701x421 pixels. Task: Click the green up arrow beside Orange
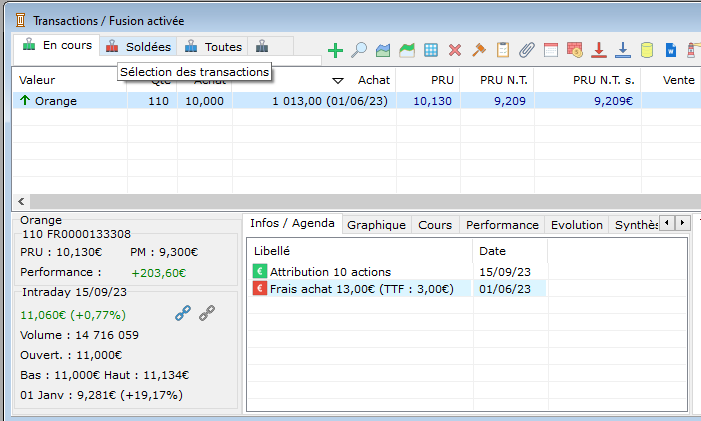[25, 100]
